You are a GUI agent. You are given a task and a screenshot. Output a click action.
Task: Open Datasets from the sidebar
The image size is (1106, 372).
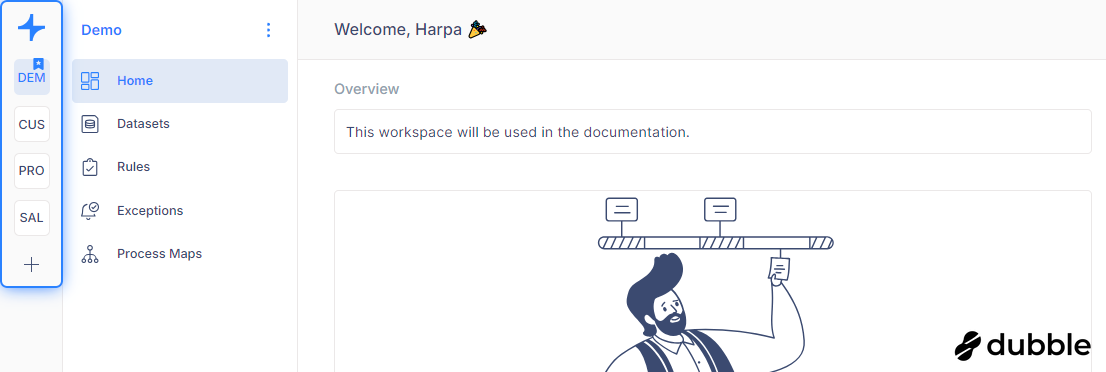pos(180,124)
